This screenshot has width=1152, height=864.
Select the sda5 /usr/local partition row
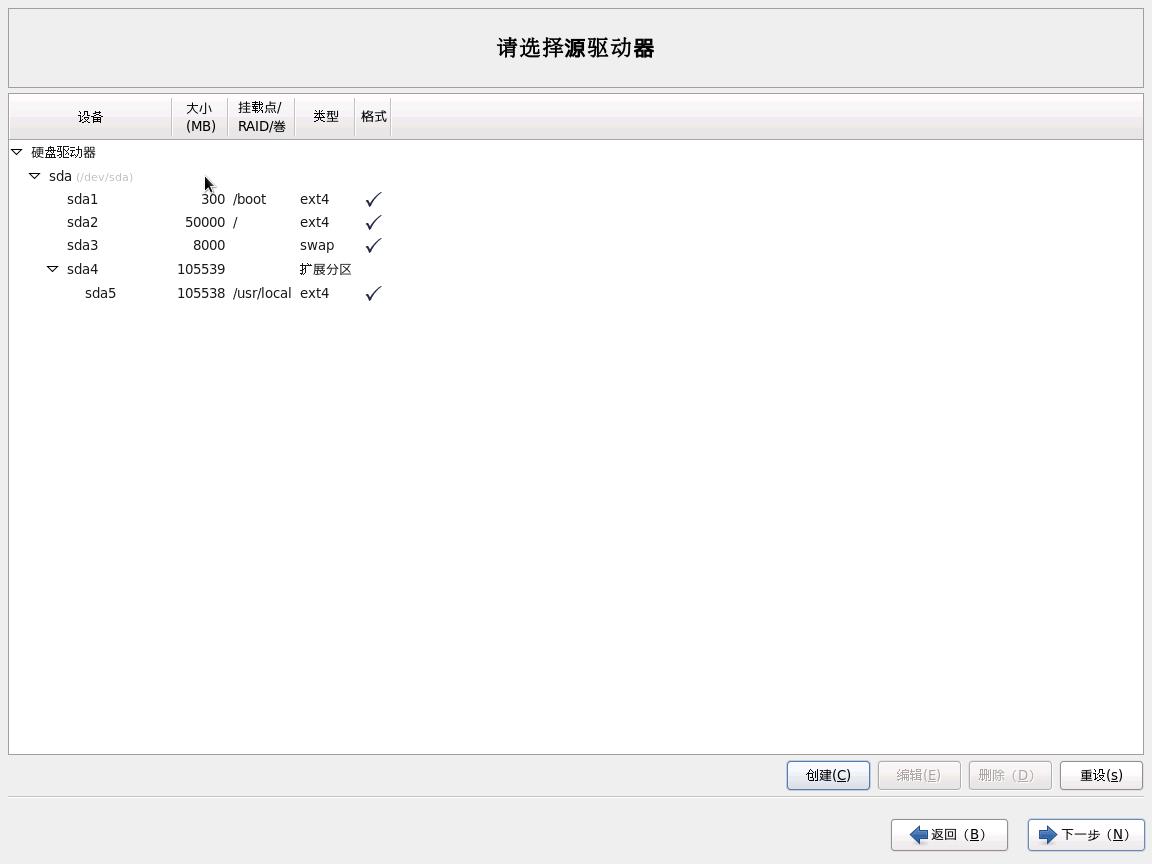click(x=100, y=293)
